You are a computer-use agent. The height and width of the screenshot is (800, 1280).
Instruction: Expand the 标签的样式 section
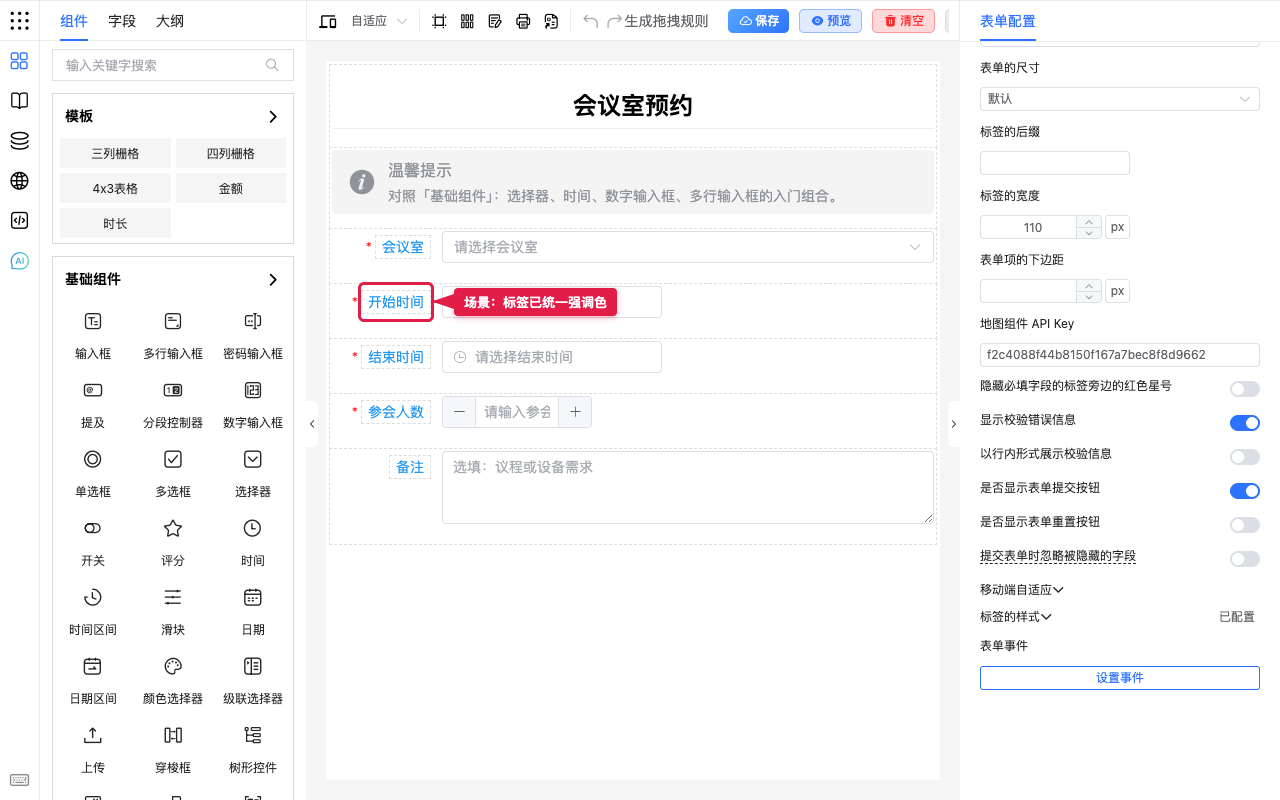pyautogui.click(x=1016, y=617)
